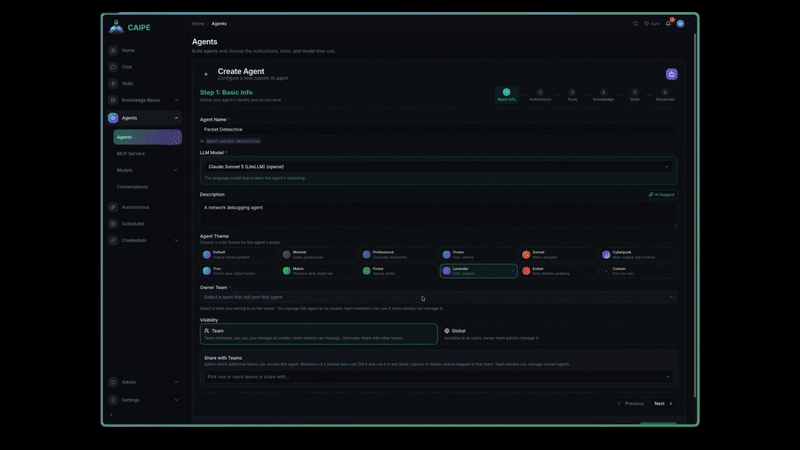Go back using the Create Agent arrow

pos(206,74)
